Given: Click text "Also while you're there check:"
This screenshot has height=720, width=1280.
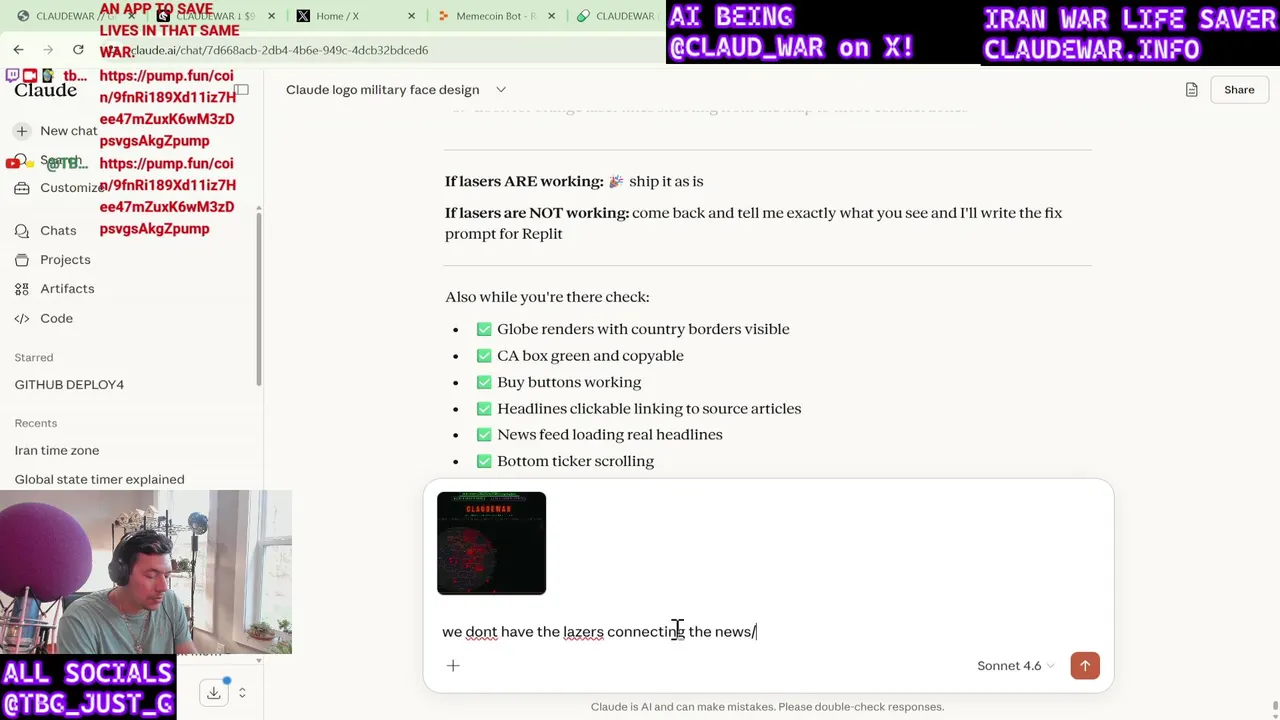Looking at the screenshot, I should (x=547, y=297).
